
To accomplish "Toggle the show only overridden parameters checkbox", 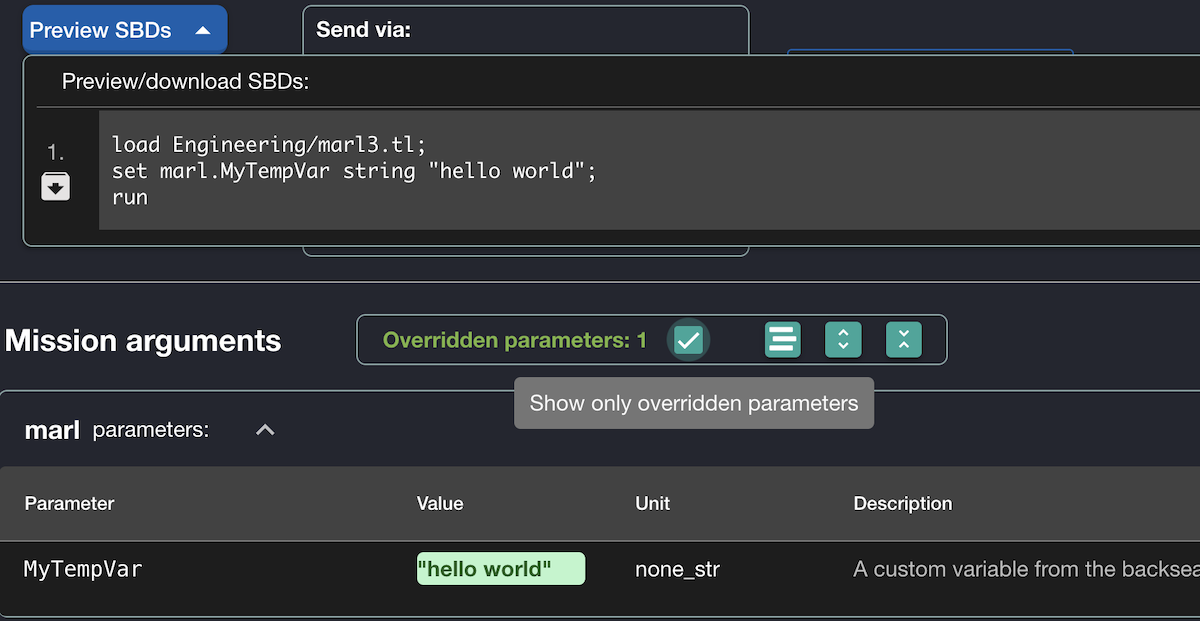I will point(688,340).
